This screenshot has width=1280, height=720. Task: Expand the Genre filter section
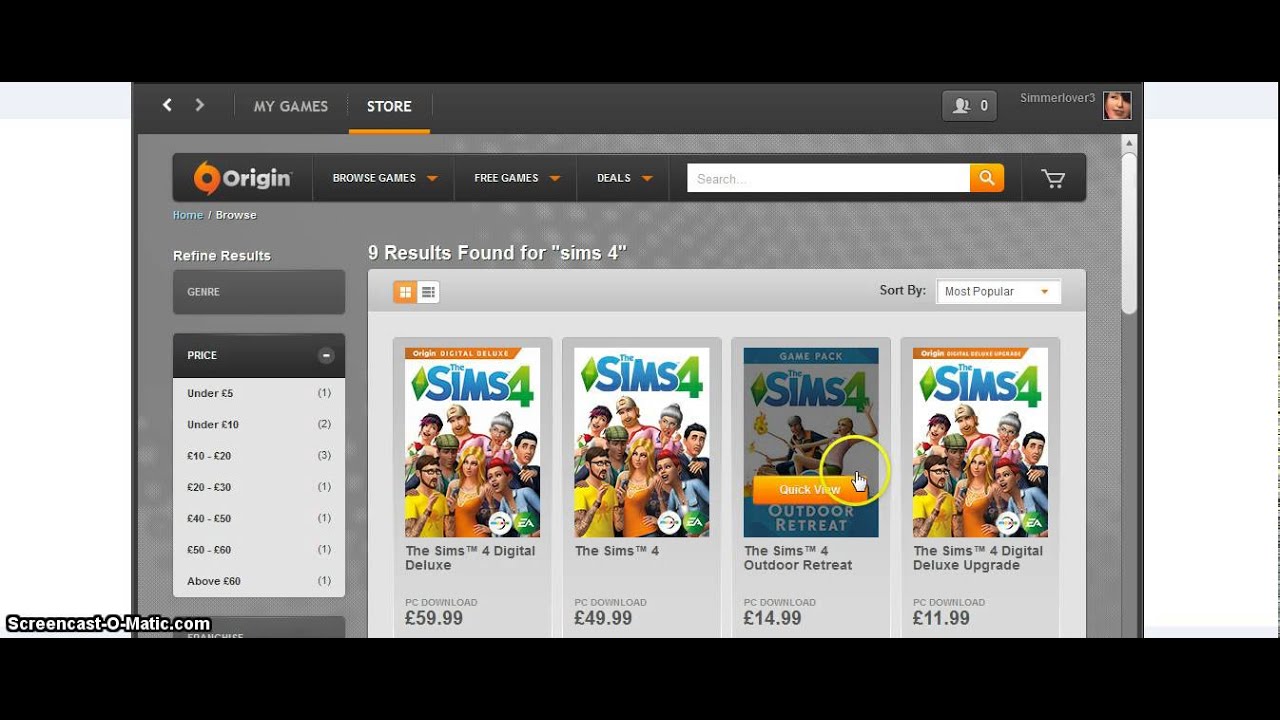pyautogui.click(x=259, y=292)
